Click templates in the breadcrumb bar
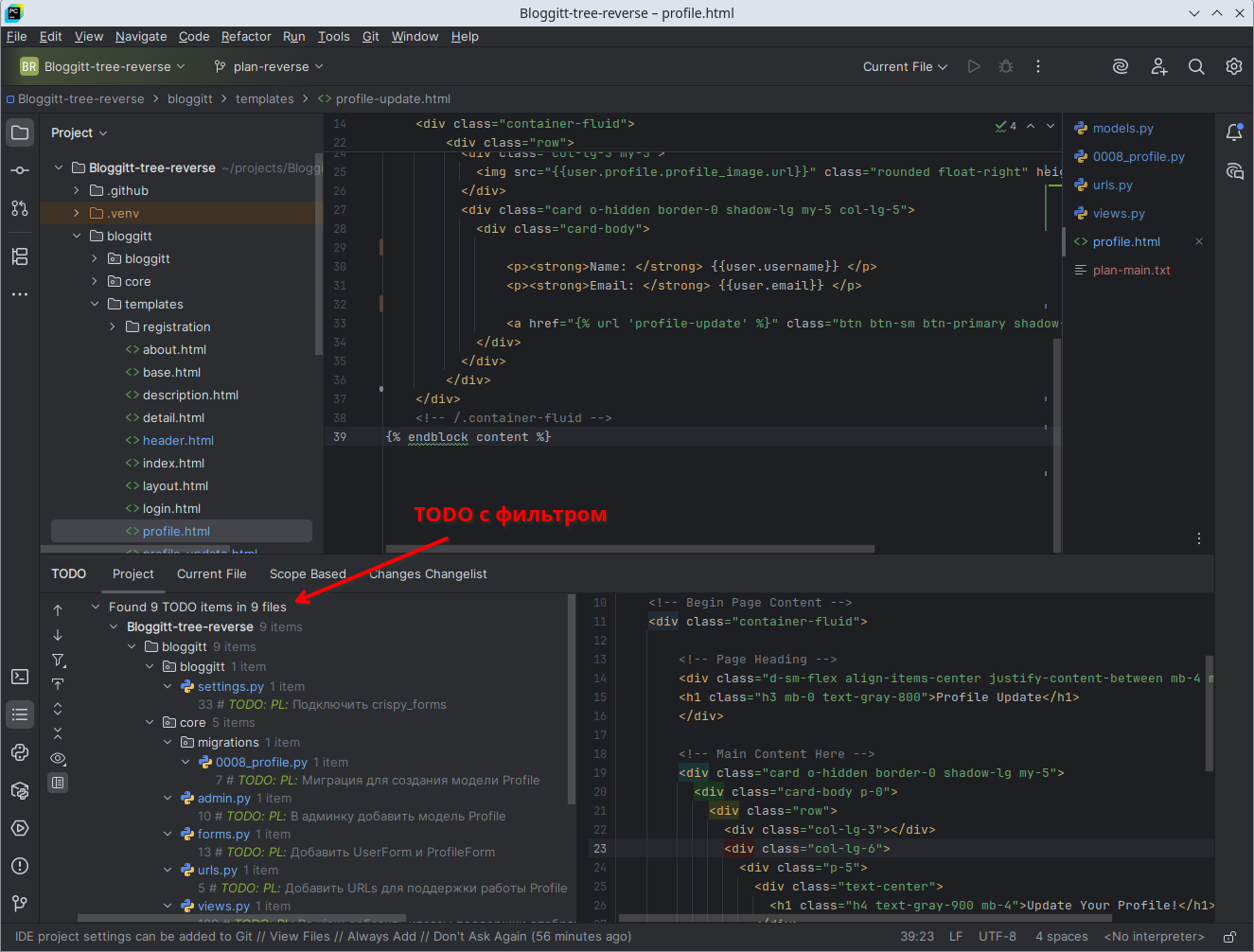This screenshot has height=952, width=1254. (264, 98)
